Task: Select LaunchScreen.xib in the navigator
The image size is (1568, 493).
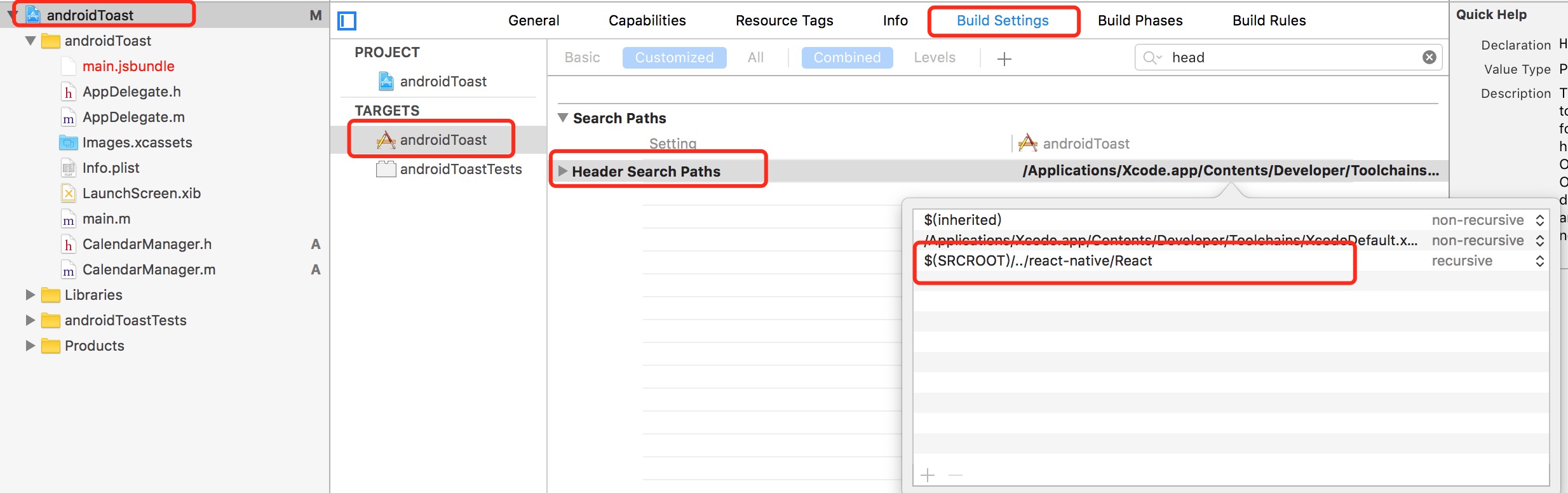Action: point(141,194)
